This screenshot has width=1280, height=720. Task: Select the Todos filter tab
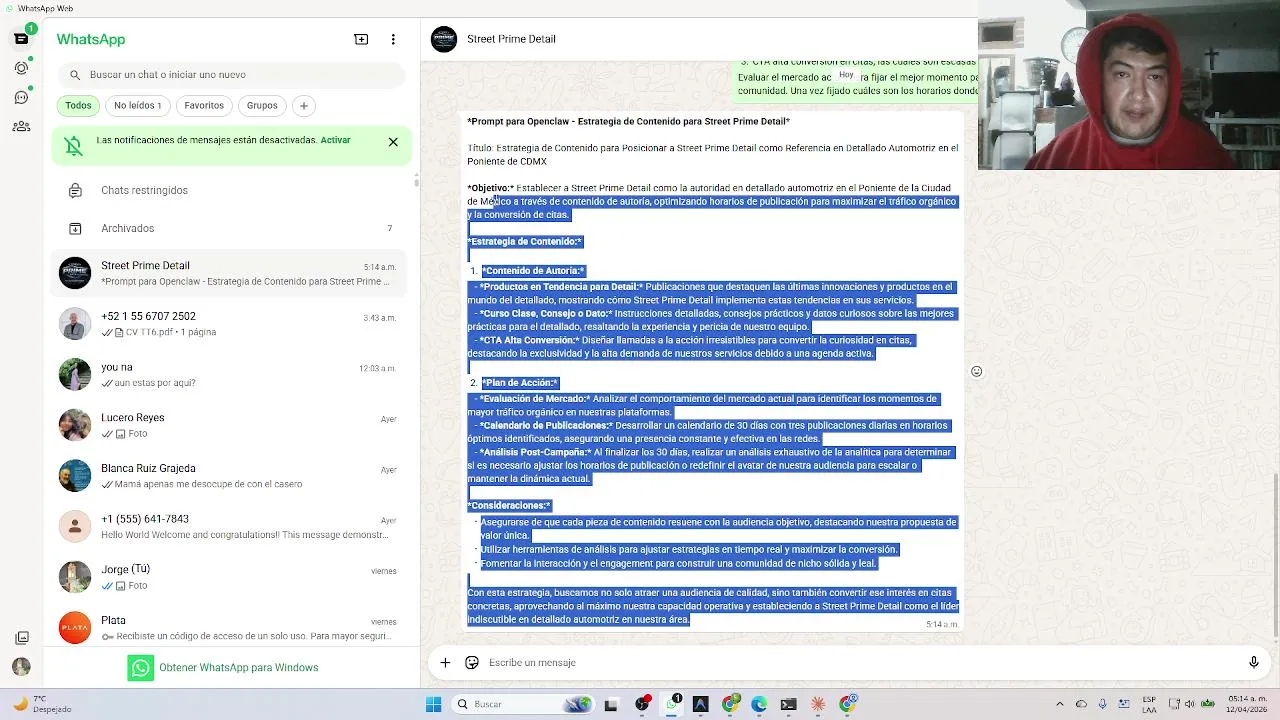(78, 105)
